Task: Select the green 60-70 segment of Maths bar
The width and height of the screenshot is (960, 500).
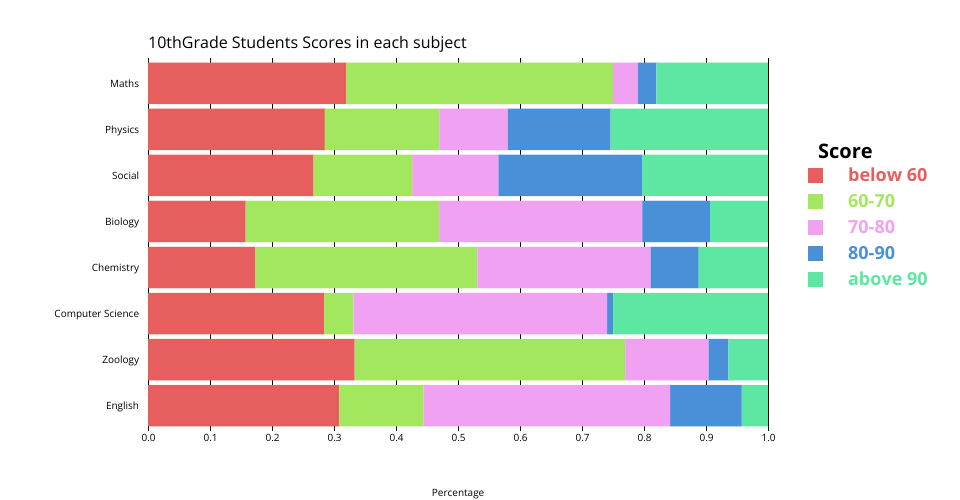Action: 479,83
